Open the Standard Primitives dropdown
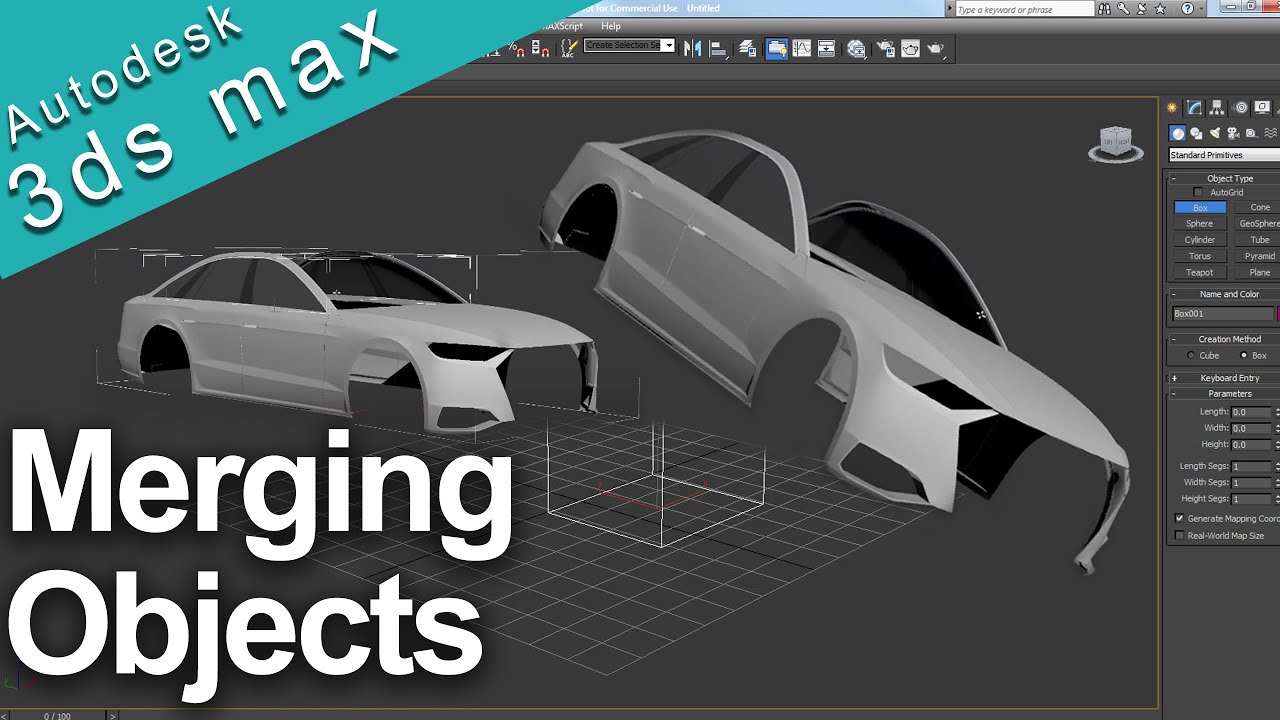The width and height of the screenshot is (1280, 720). (x=1224, y=155)
